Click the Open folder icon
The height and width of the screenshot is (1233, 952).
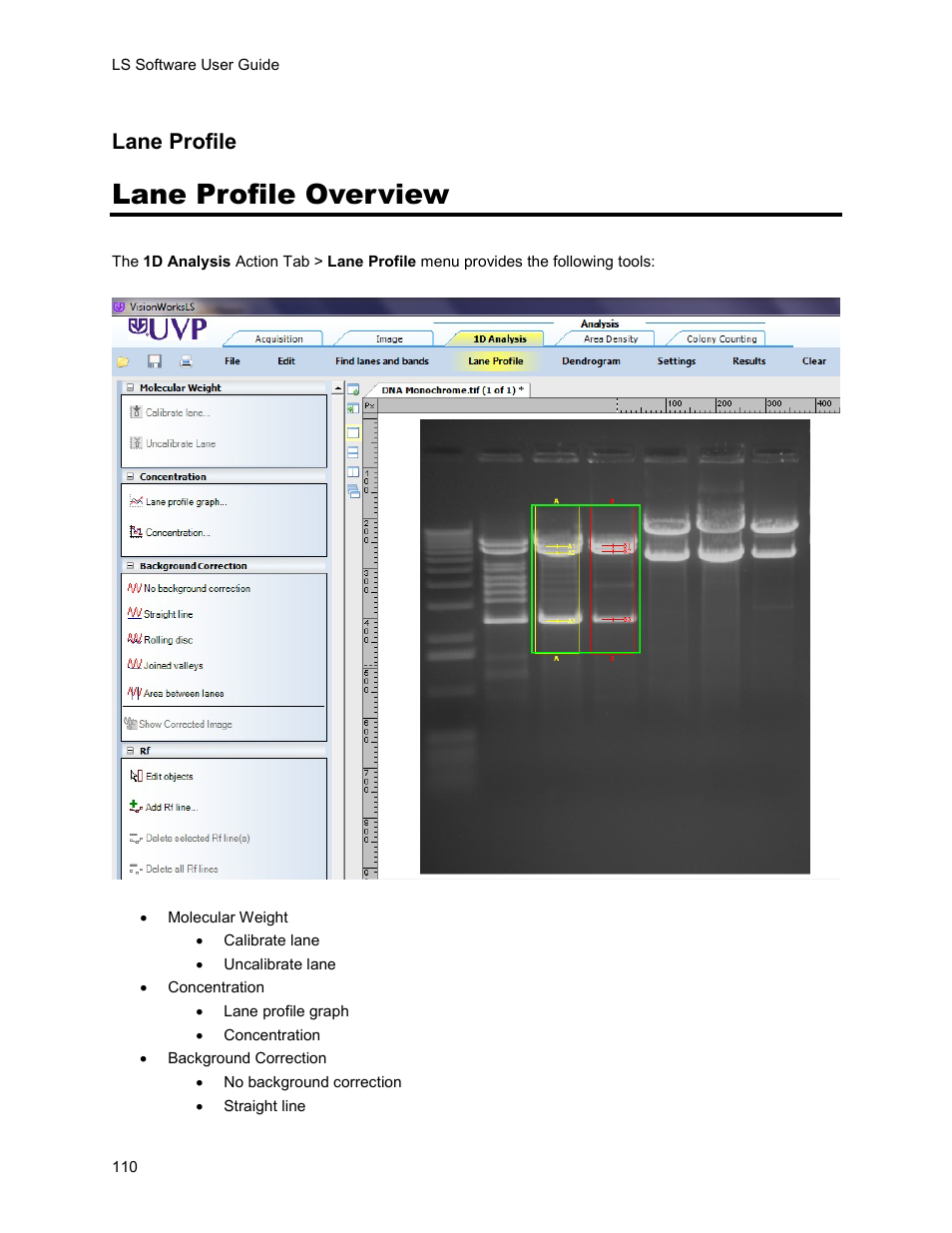click(123, 361)
